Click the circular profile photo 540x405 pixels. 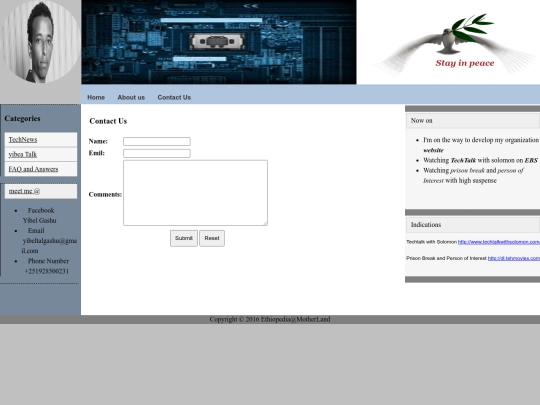[40, 42]
